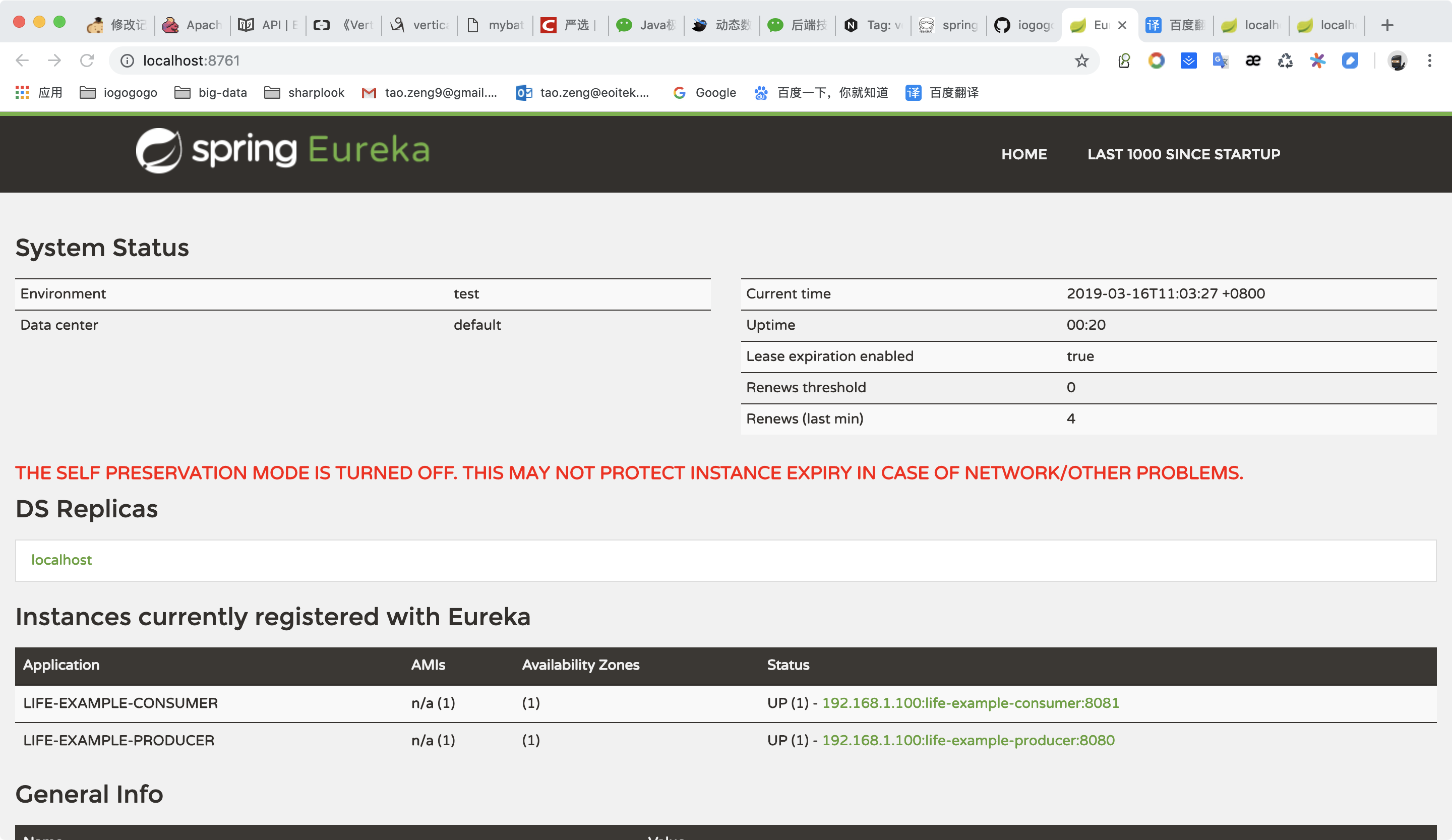Close the active Eureka tab
Viewport: 1452px width, 840px height.
(x=1122, y=25)
